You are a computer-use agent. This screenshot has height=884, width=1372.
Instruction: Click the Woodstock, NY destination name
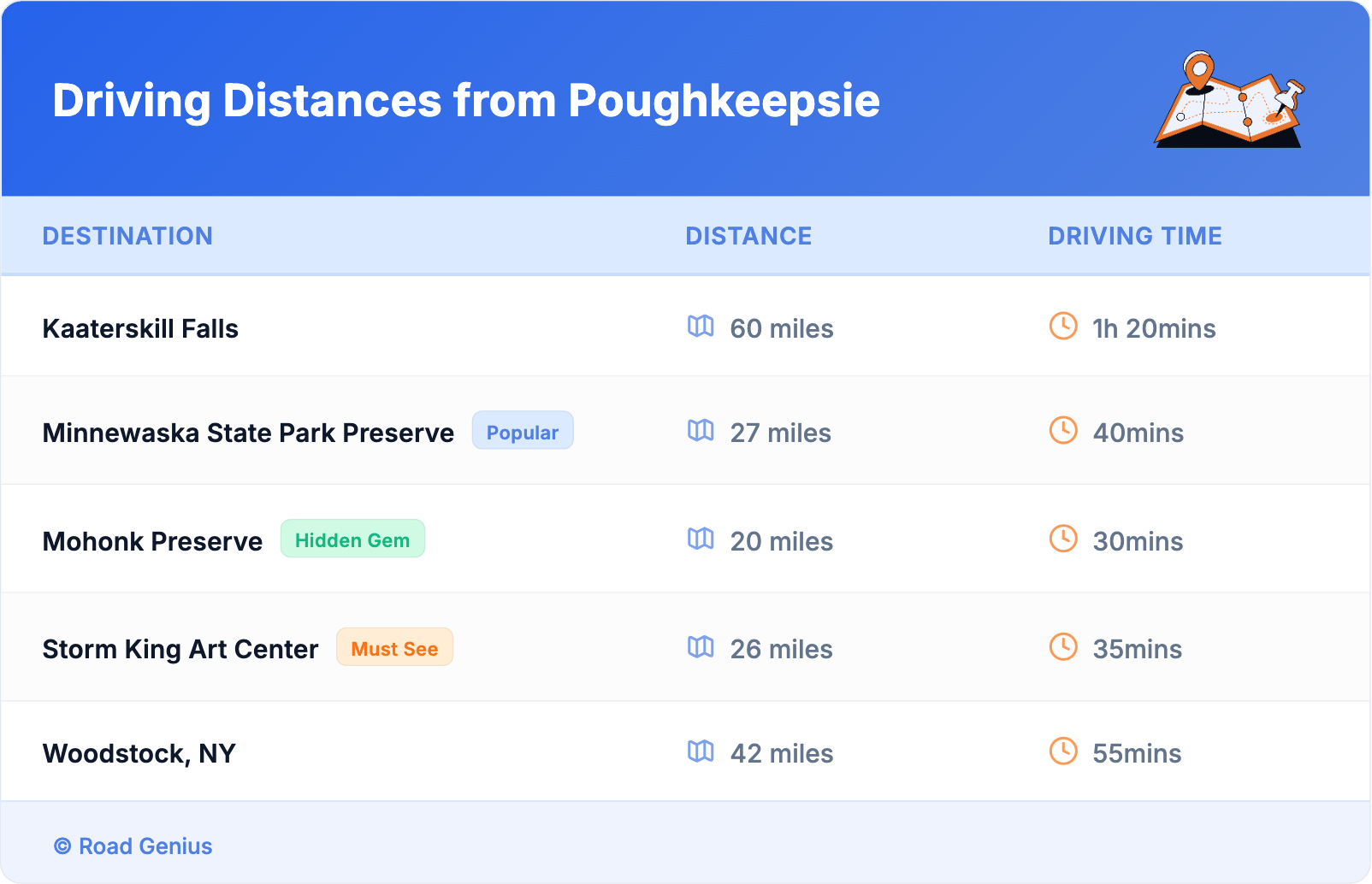[139, 754]
